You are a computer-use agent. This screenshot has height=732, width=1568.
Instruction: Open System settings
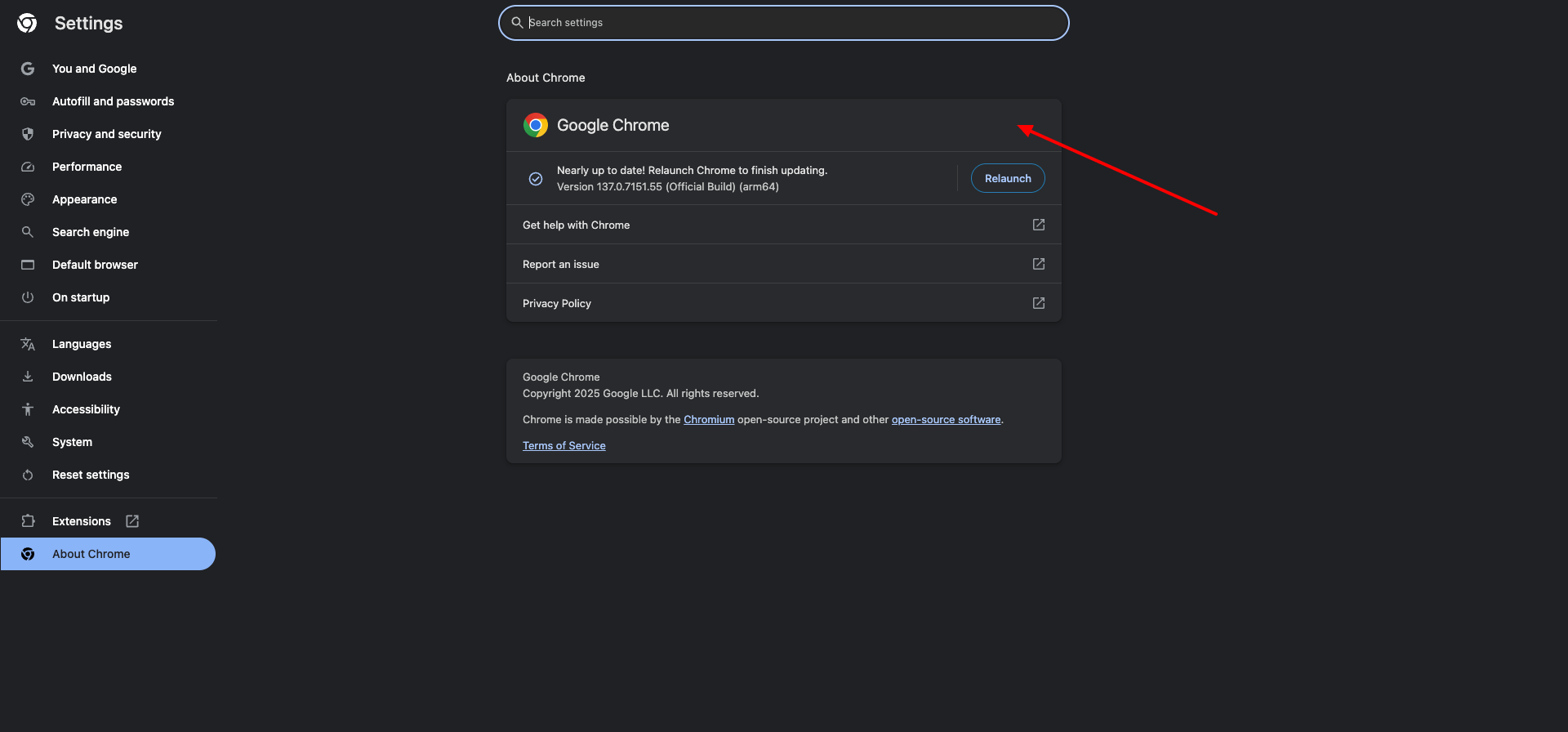pos(108,442)
